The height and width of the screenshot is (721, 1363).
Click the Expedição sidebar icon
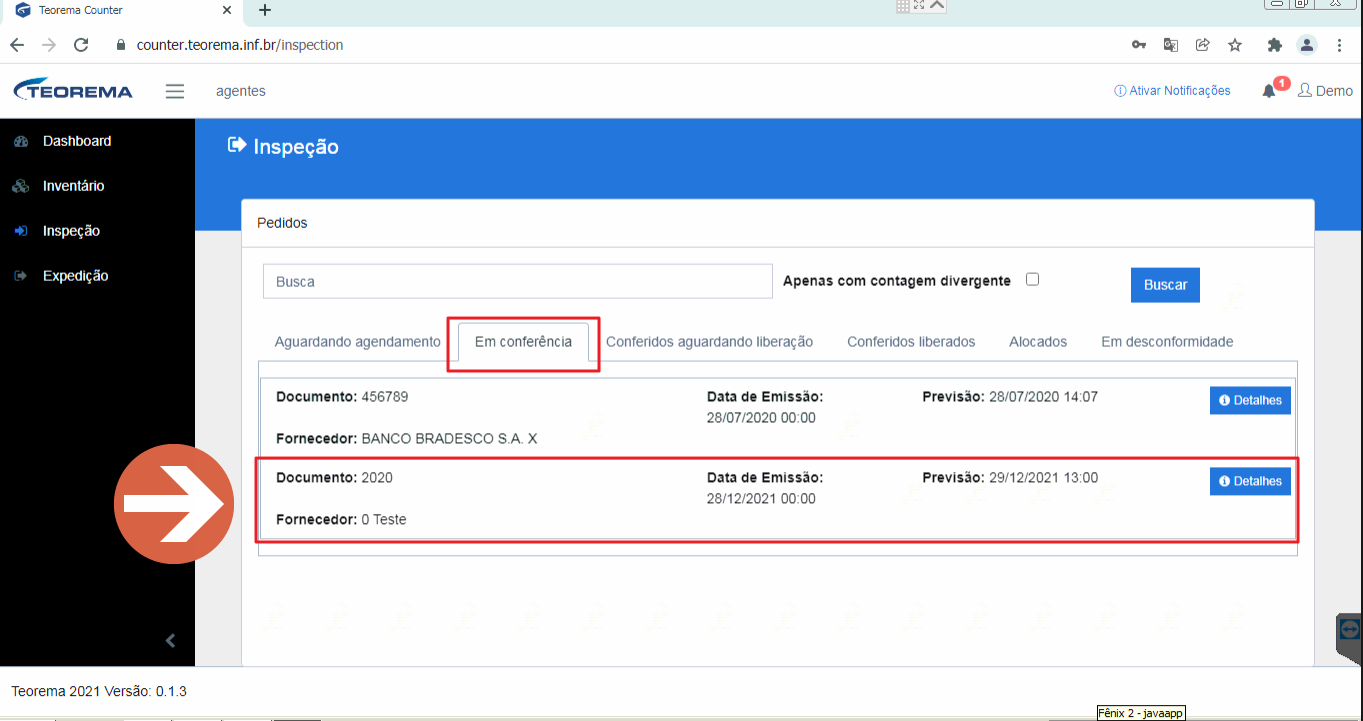point(21,276)
